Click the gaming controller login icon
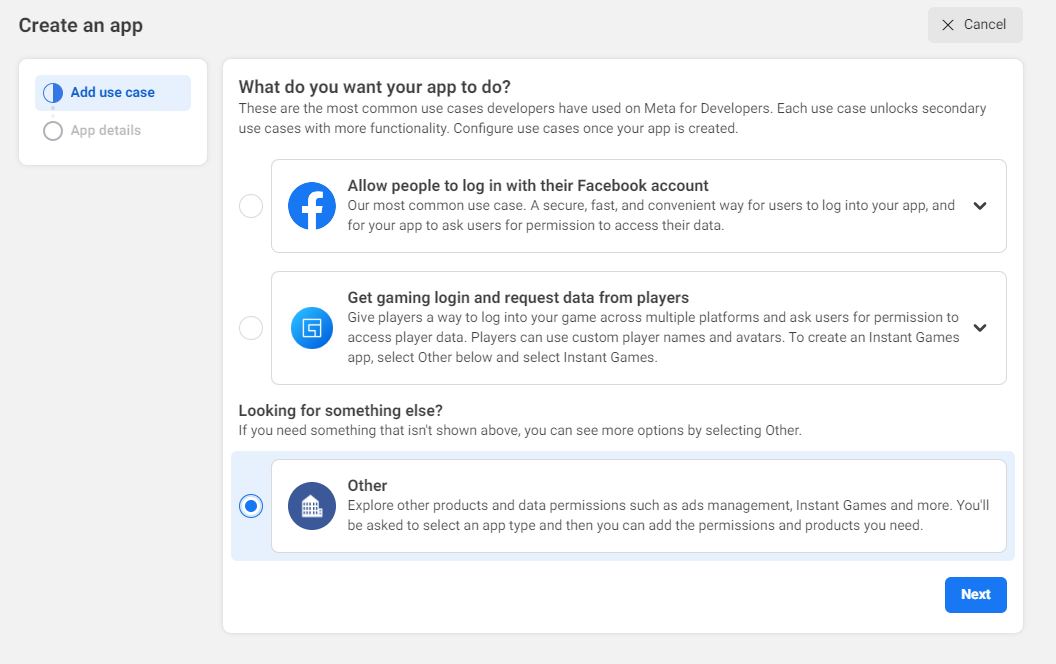This screenshot has width=1056, height=664. click(x=312, y=328)
